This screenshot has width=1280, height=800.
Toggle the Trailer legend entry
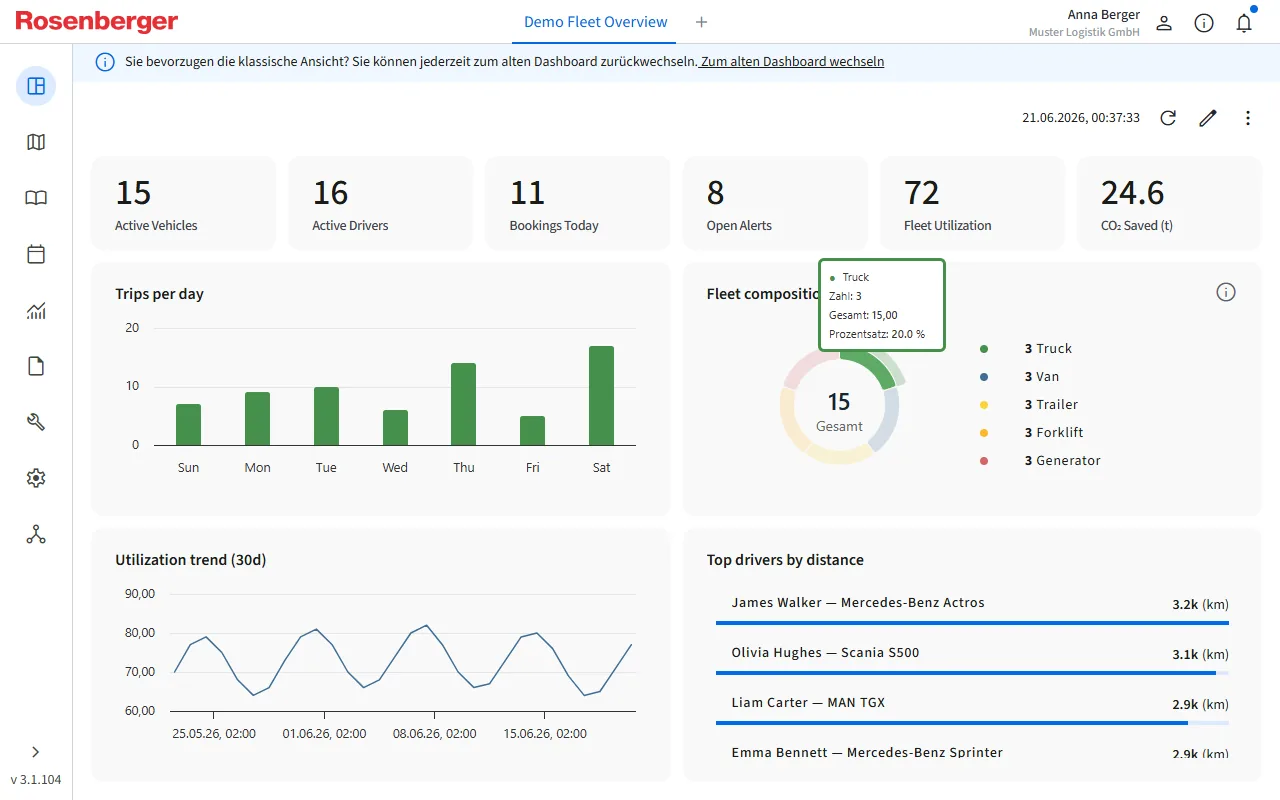[x=1029, y=404]
